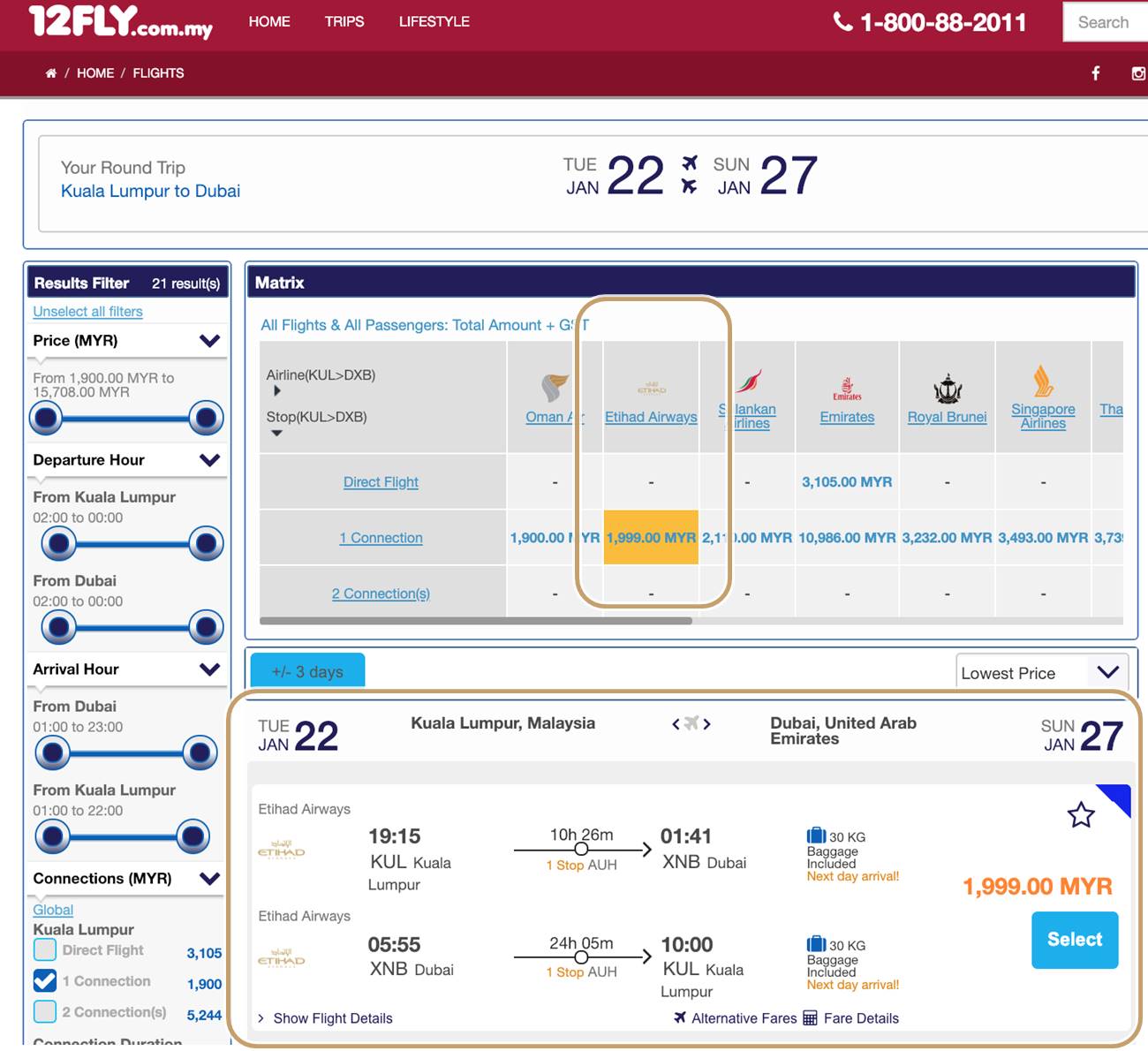This screenshot has width=1148, height=1051.
Task: Click the Royal Brunei 3,232.00 MYR fare
Action: click(947, 538)
